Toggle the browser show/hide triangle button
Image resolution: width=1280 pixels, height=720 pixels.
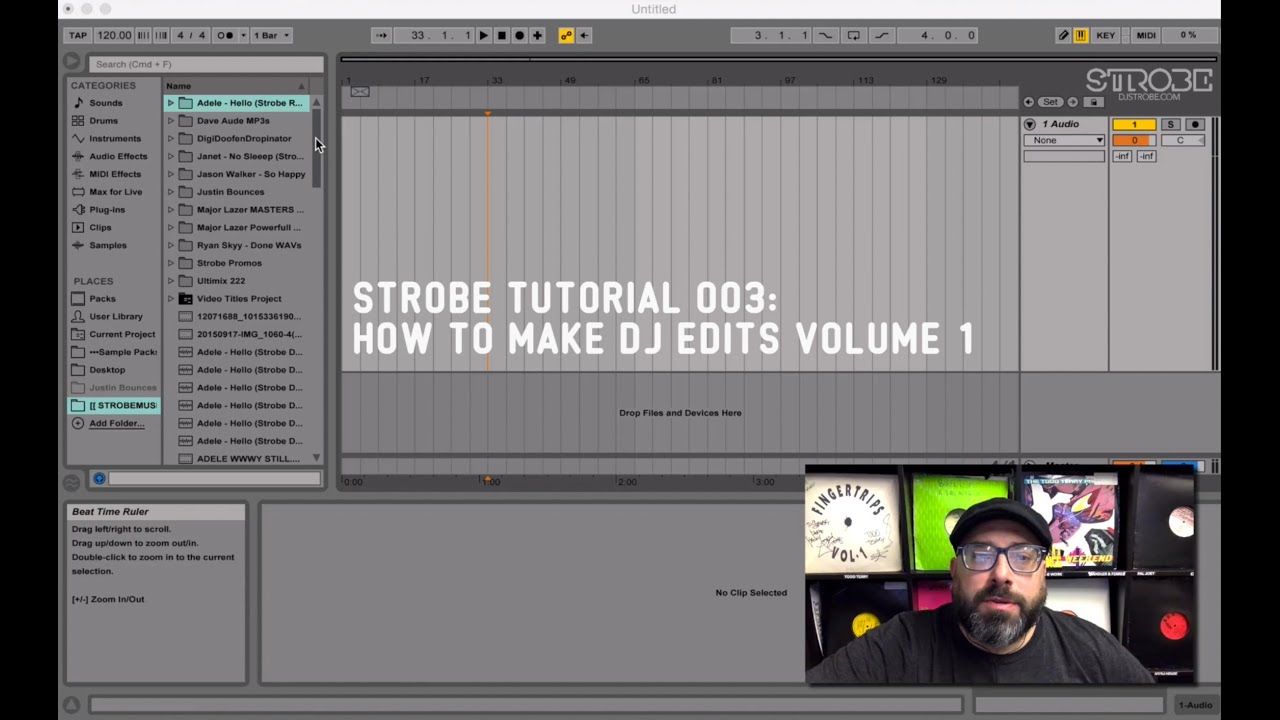[71, 63]
